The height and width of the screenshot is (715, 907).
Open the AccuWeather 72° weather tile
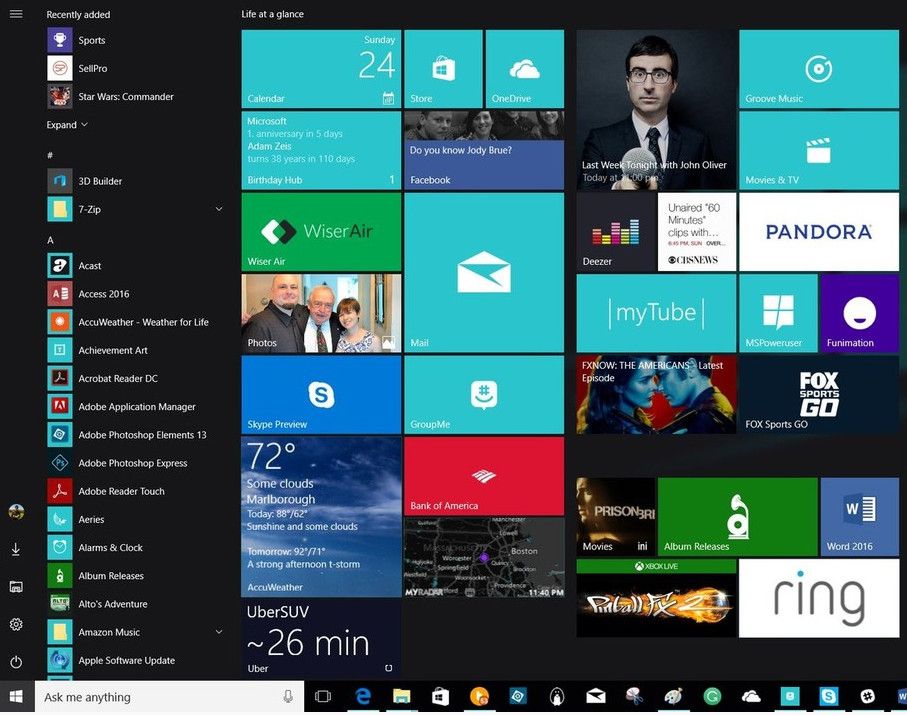[x=321, y=517]
